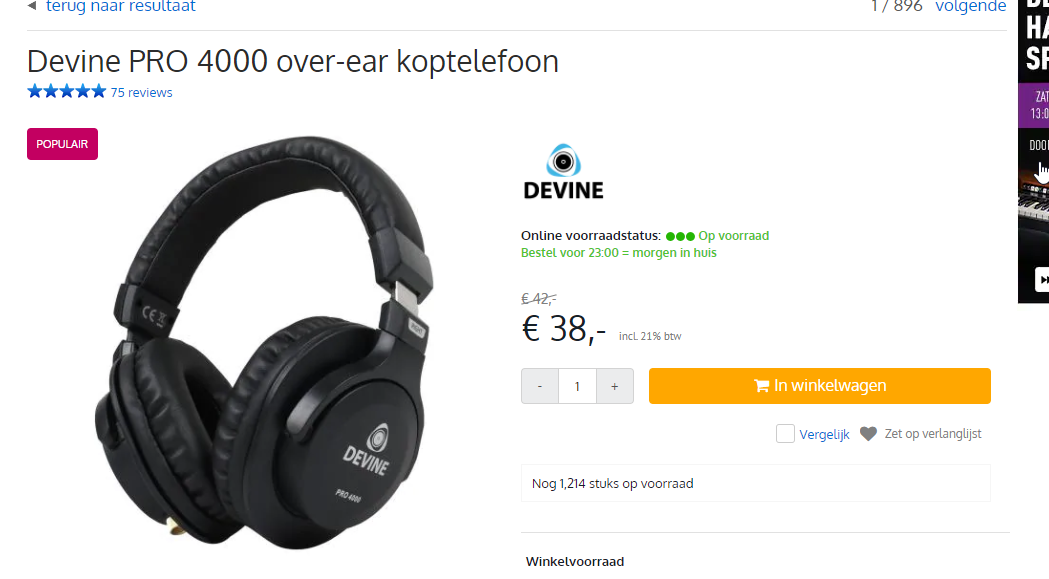Click Zet op verlanglijst text

(x=933, y=434)
